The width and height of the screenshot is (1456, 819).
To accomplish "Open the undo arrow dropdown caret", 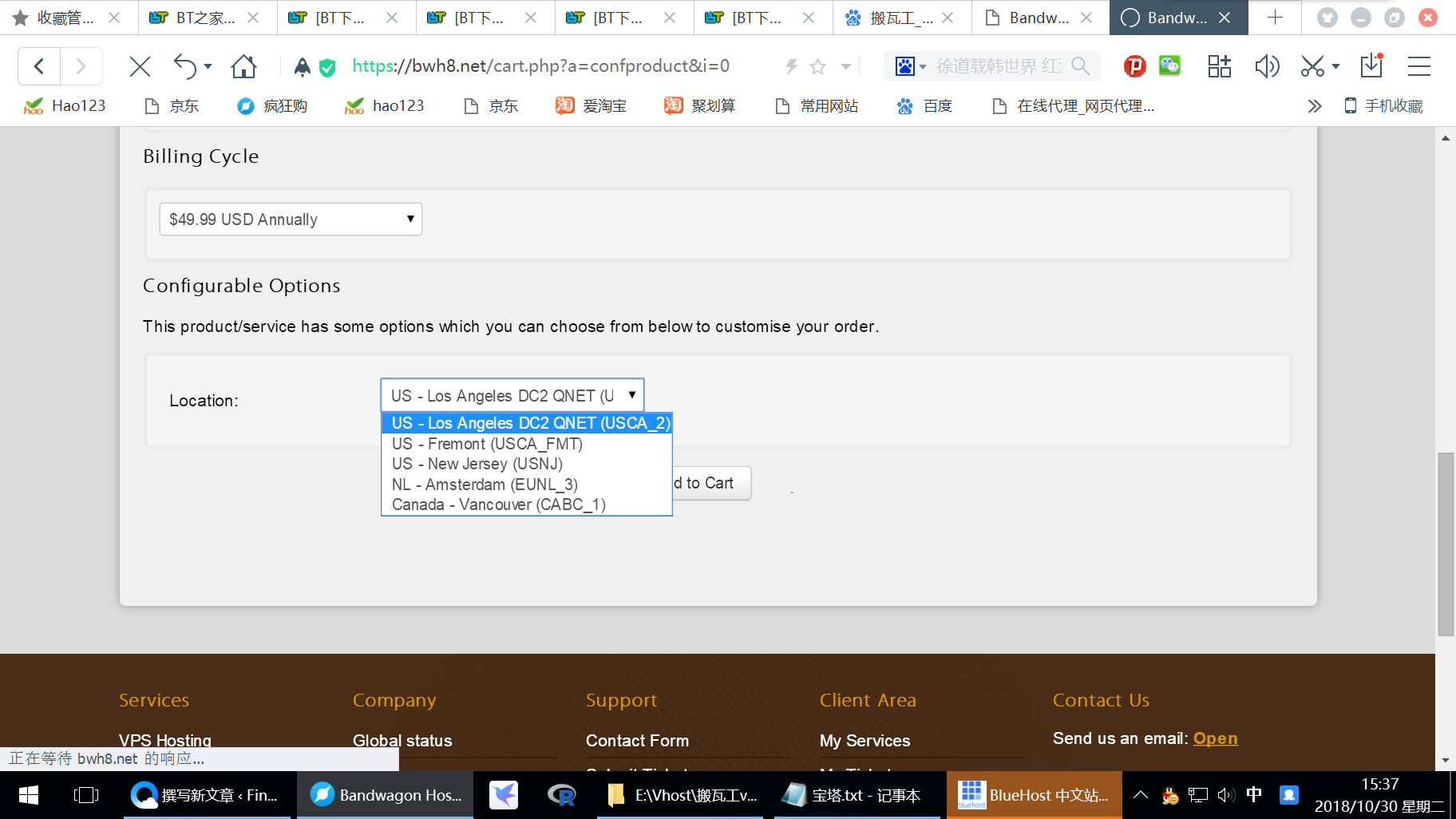I will tap(208, 66).
